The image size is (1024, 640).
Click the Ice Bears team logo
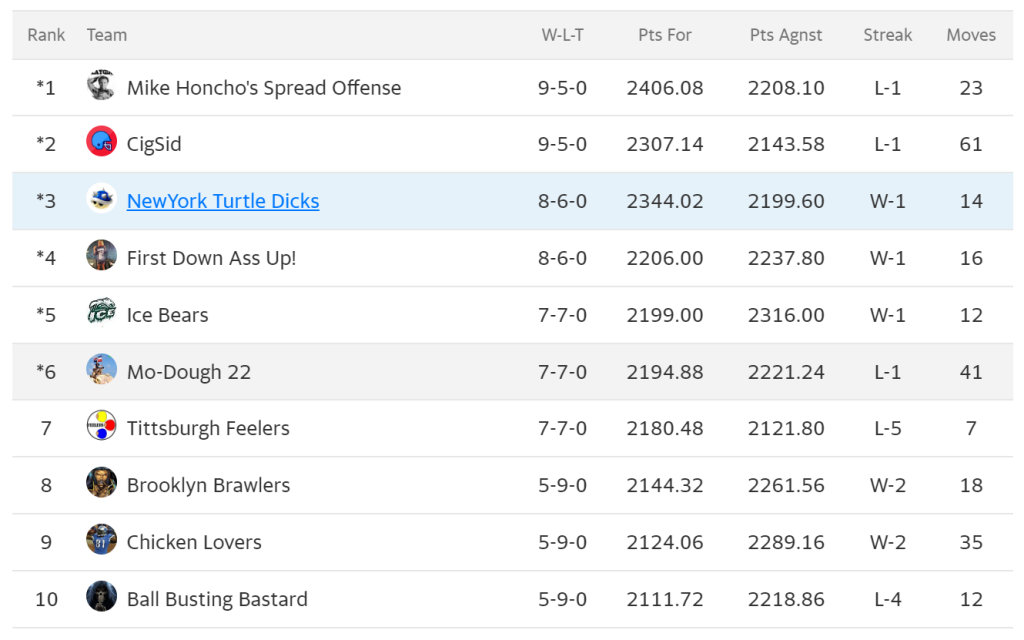[101, 313]
